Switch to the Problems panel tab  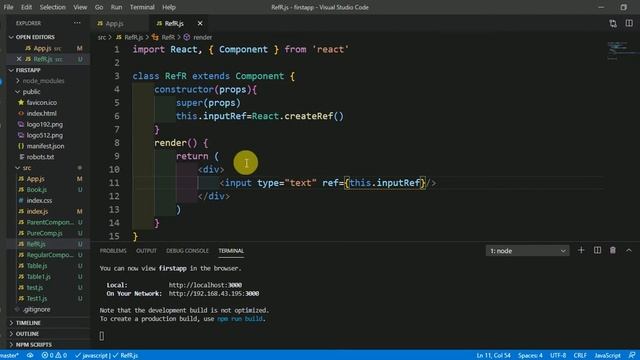[113, 251]
